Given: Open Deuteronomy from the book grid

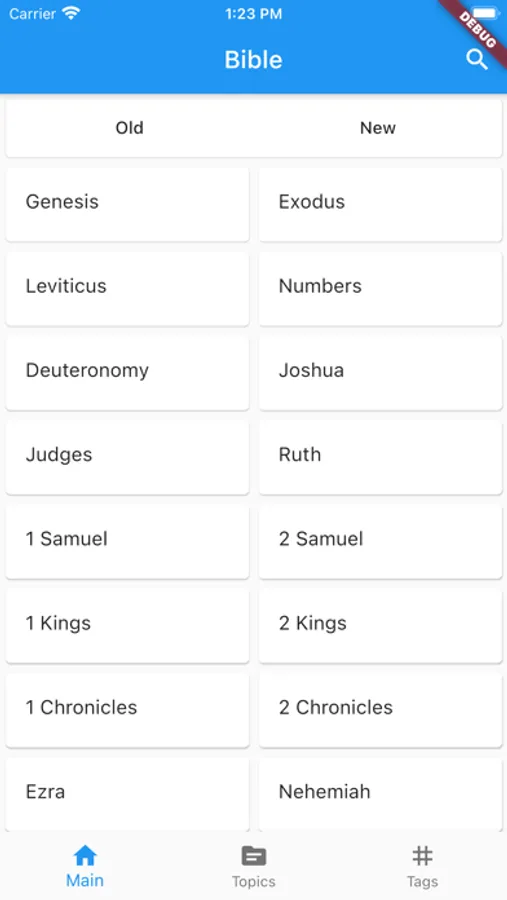Looking at the screenshot, I should coord(127,373).
